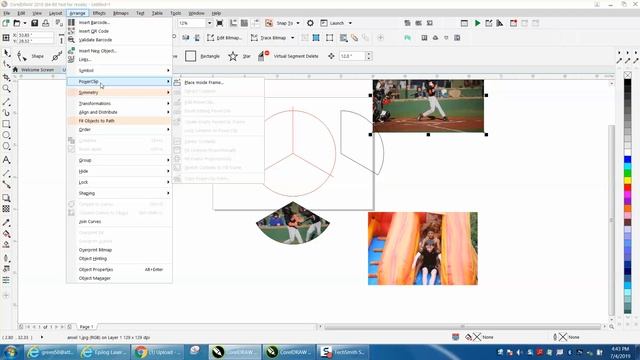Select the Crop tool in the toolbox
This screenshot has width=640, height=360.
[6, 77]
